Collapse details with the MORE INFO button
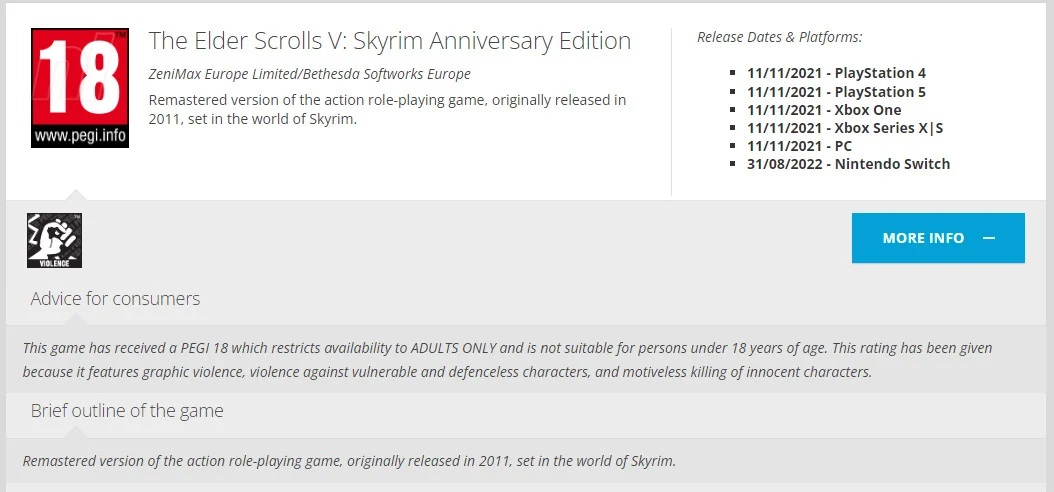The height and width of the screenshot is (492, 1054). [938, 238]
